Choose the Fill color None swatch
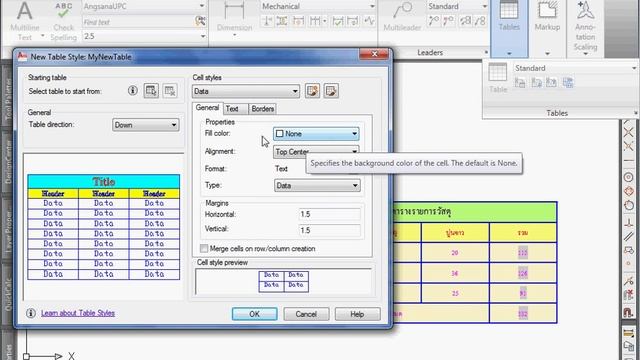The image size is (640, 360). point(280,133)
